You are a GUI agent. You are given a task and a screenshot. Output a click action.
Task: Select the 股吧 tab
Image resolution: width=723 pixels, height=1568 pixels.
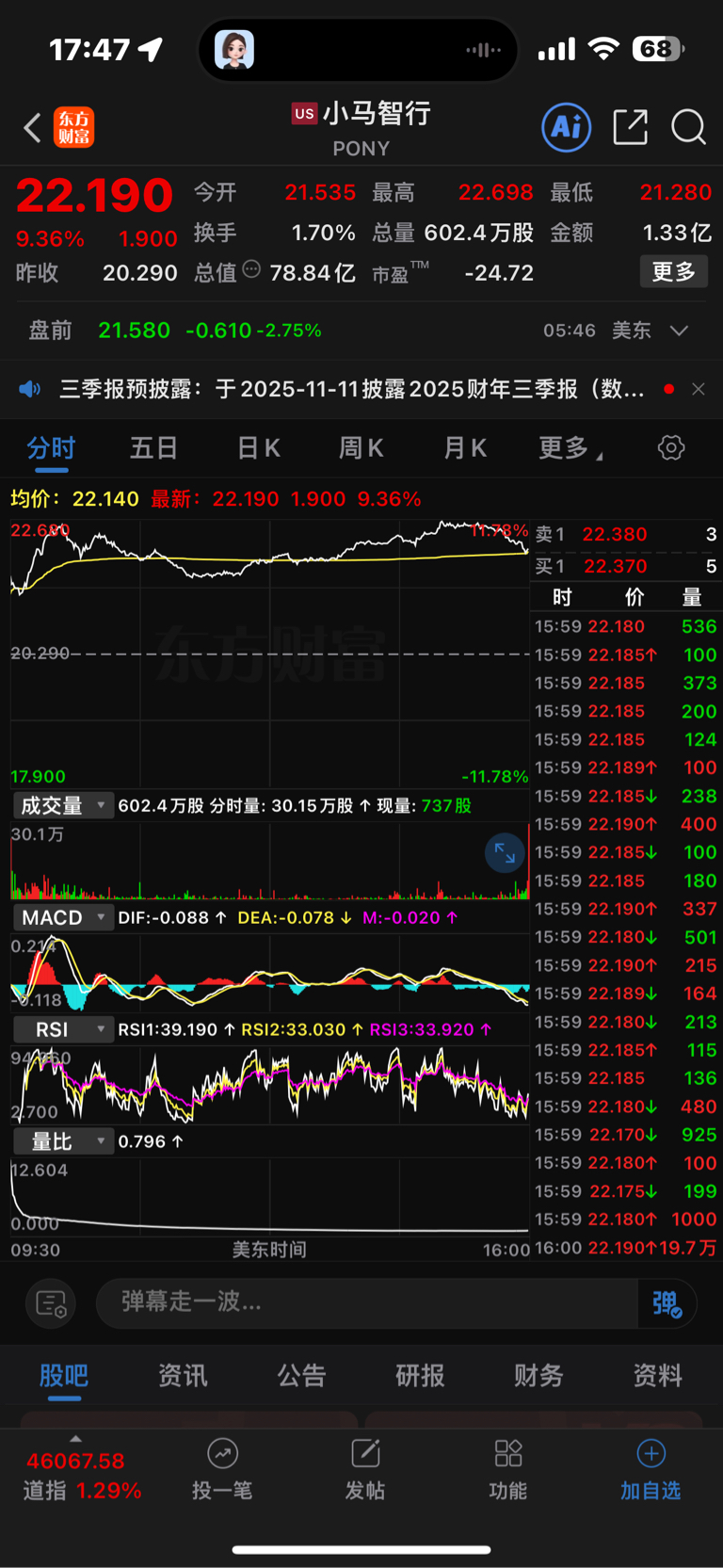[x=63, y=1376]
